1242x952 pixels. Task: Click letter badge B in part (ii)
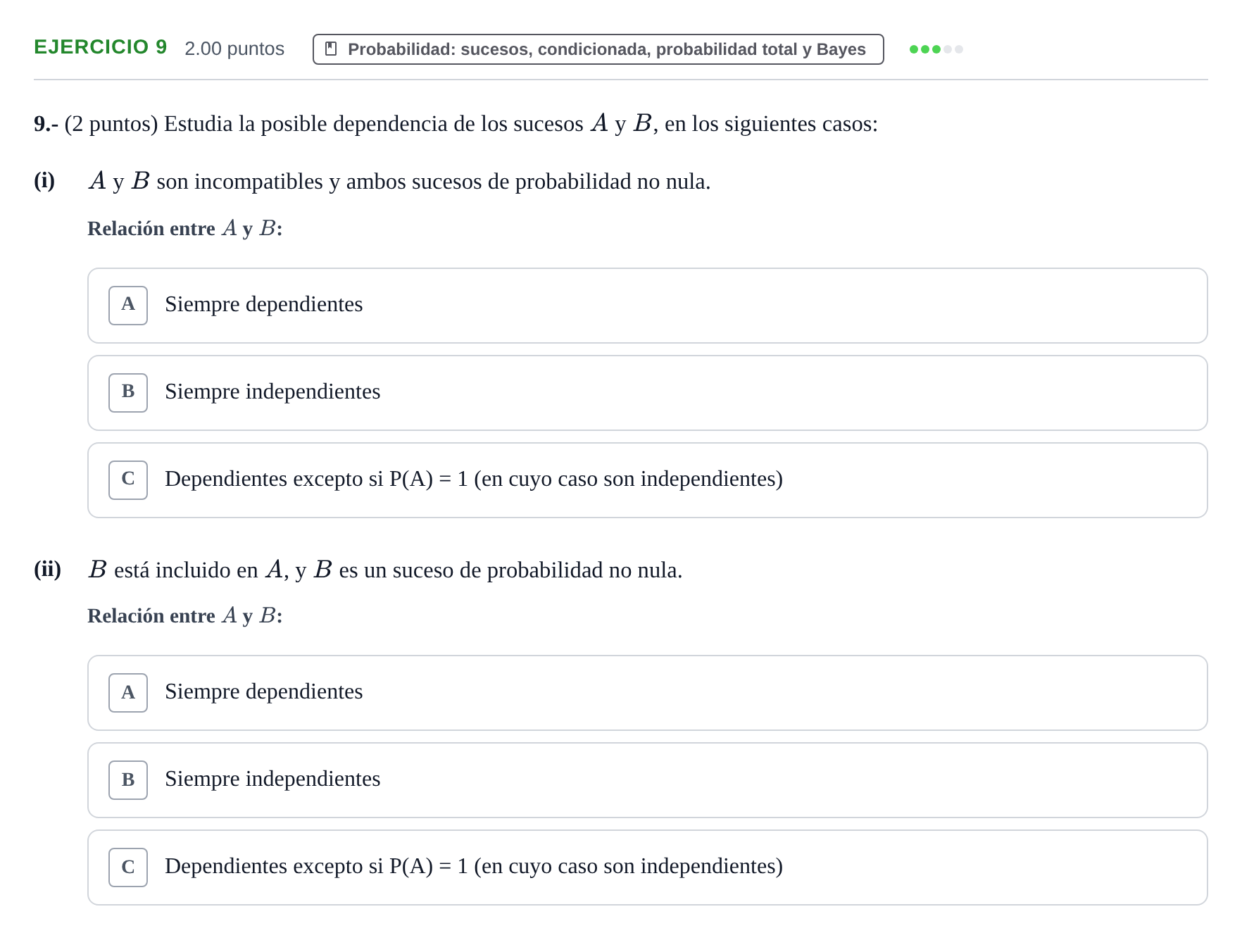click(x=128, y=780)
